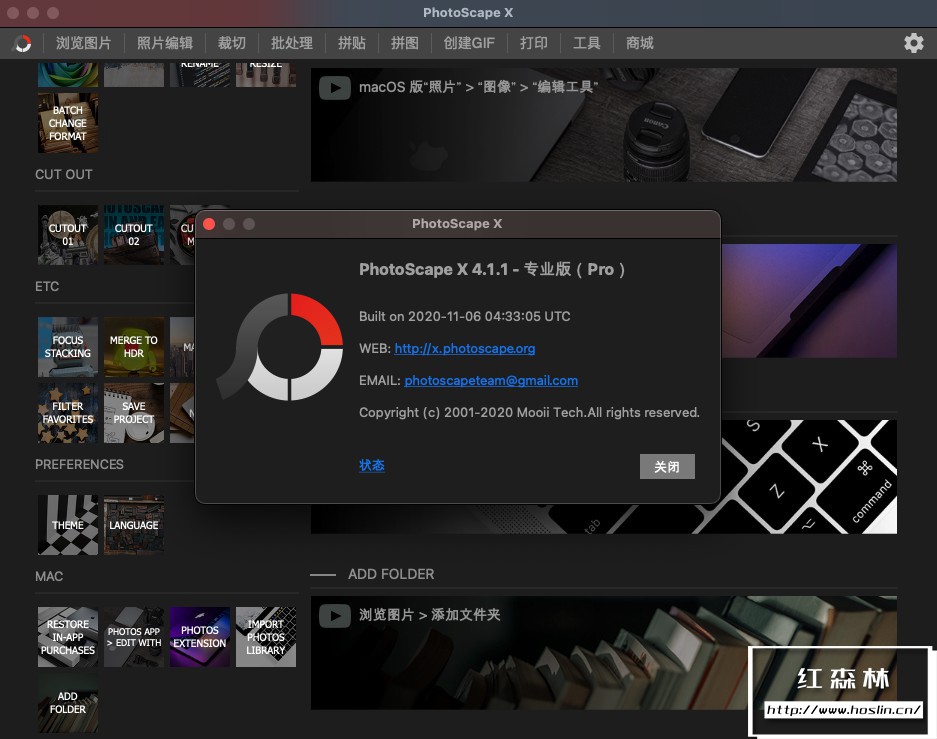Click the PhotoScape X logo in About dialog
The width and height of the screenshot is (937, 739).
coord(281,346)
